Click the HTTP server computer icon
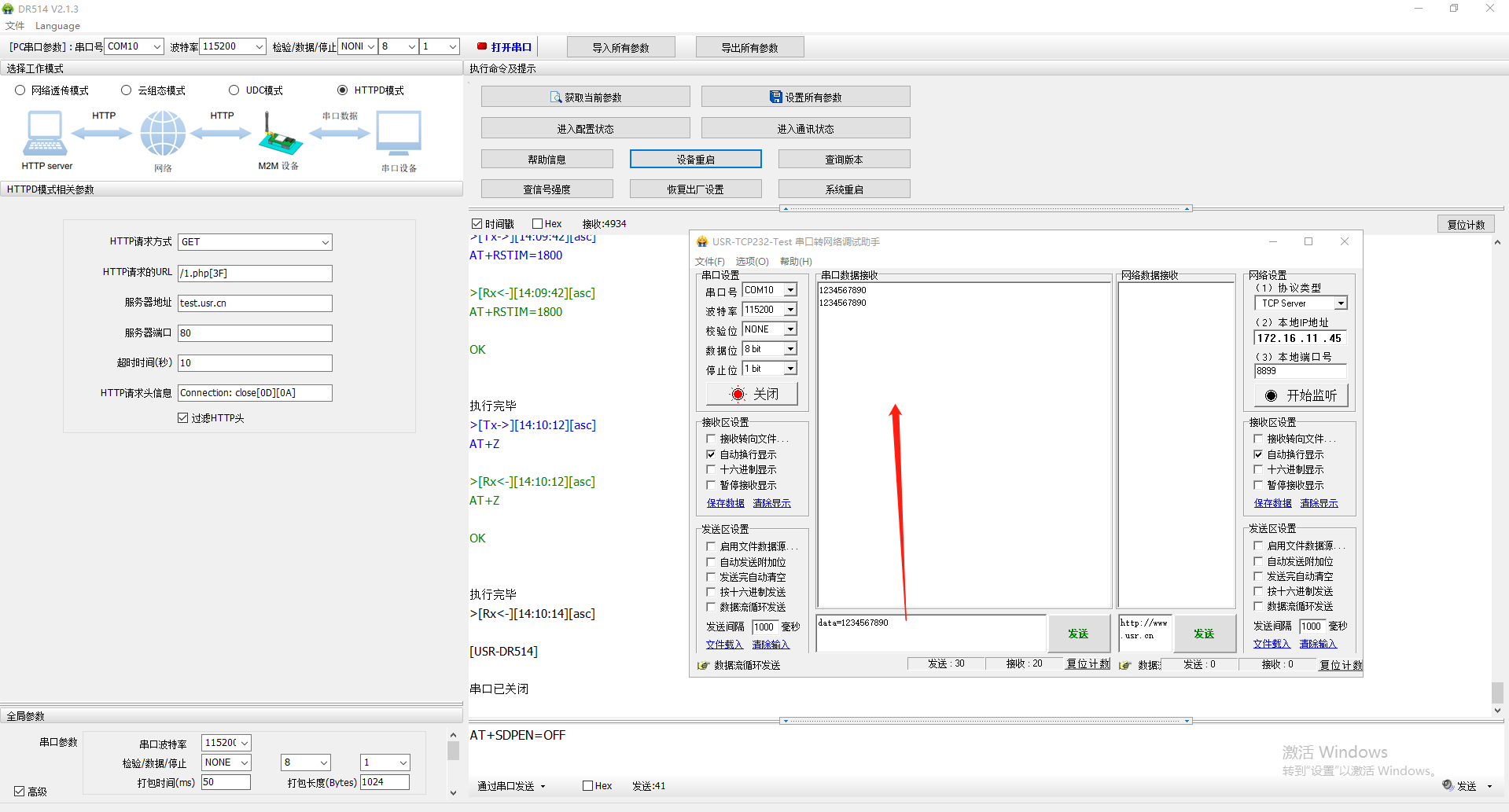This screenshot has width=1509, height=812. pyautogui.click(x=45, y=134)
